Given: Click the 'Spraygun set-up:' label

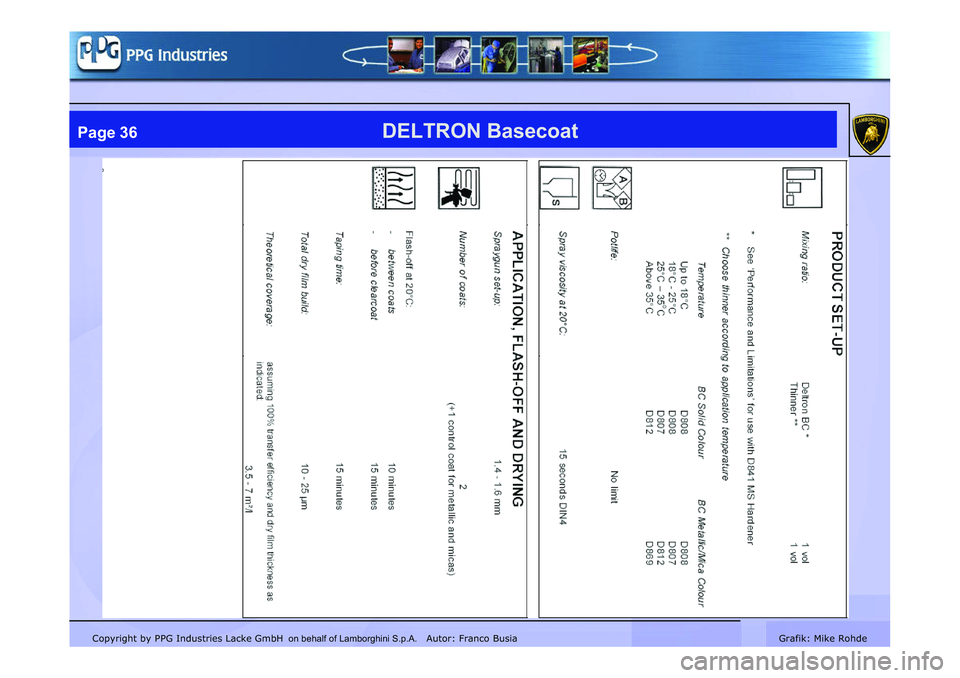Looking at the screenshot, I should point(498,268).
